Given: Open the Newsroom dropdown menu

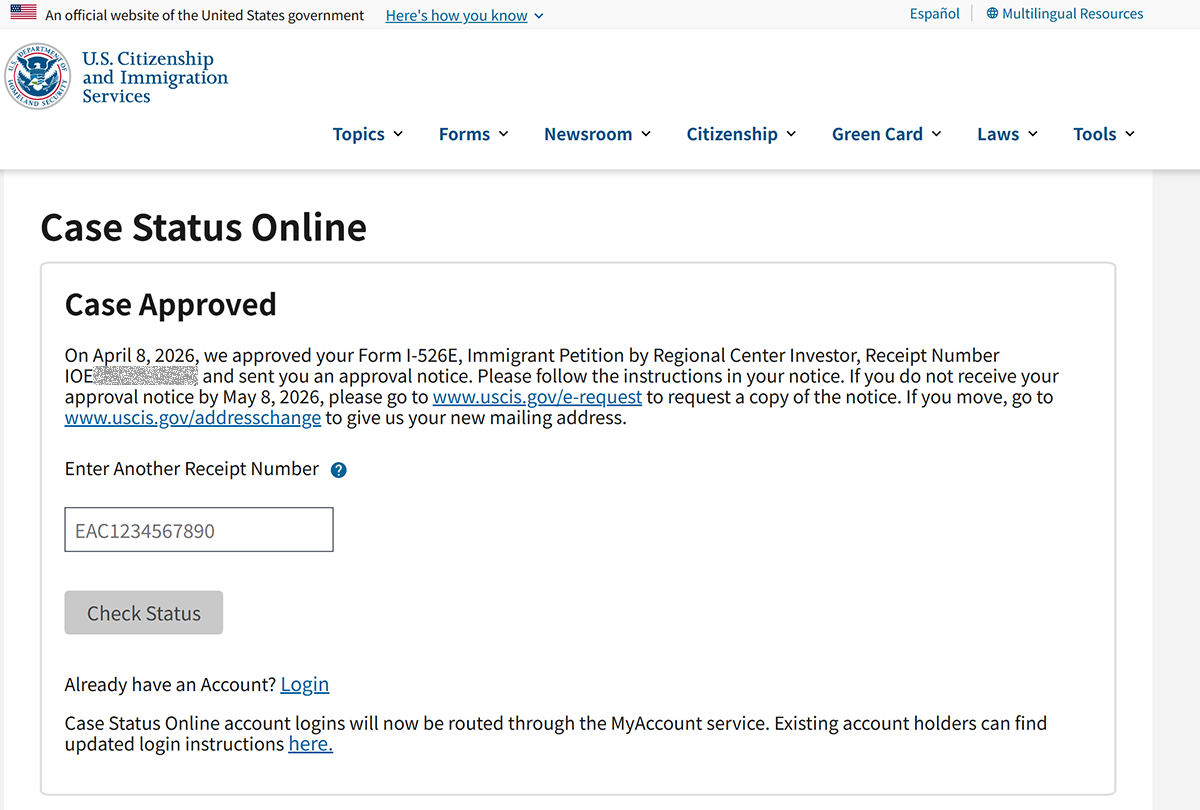Looking at the screenshot, I should (x=597, y=134).
